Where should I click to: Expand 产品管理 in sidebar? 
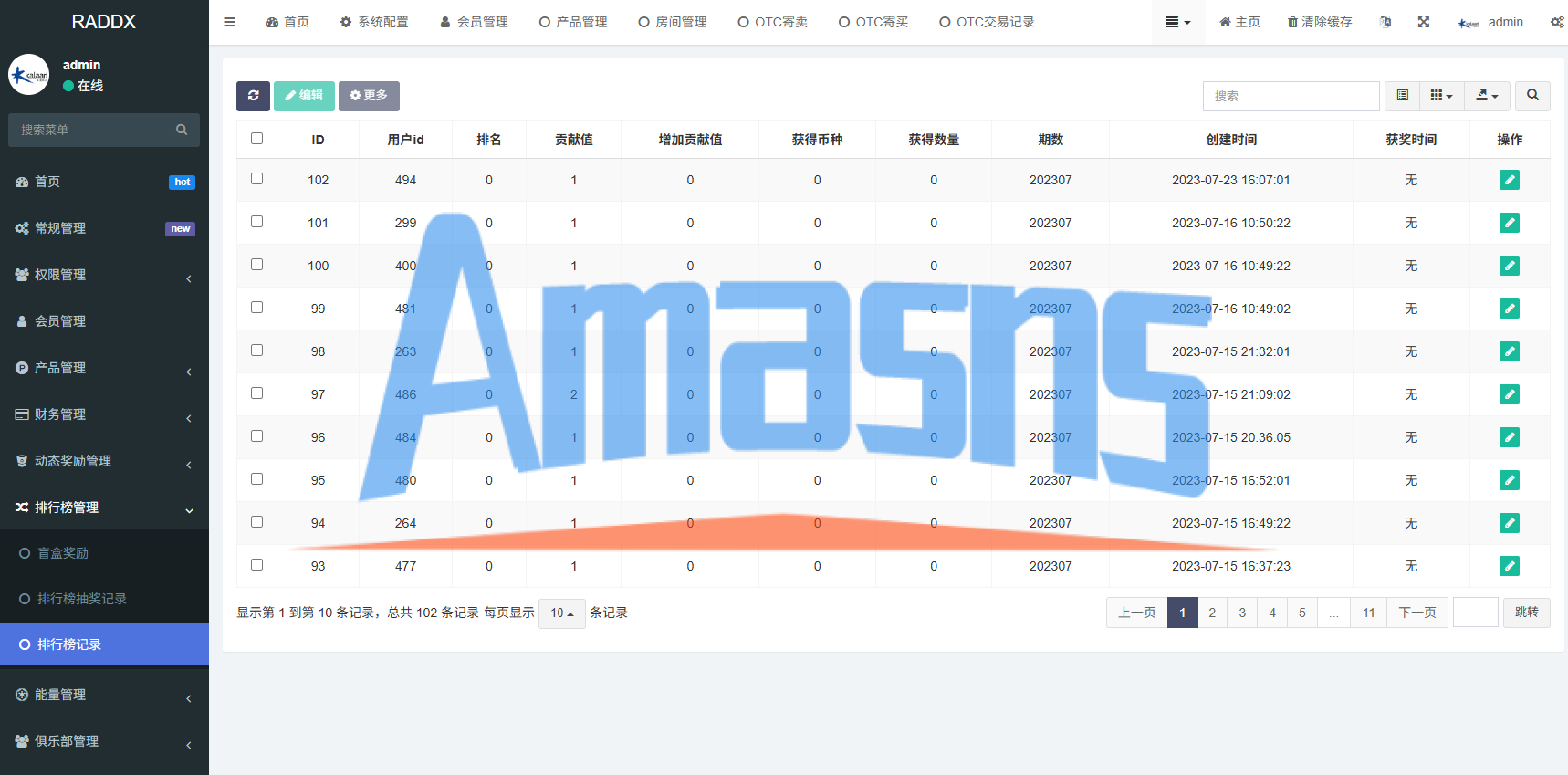[x=104, y=368]
